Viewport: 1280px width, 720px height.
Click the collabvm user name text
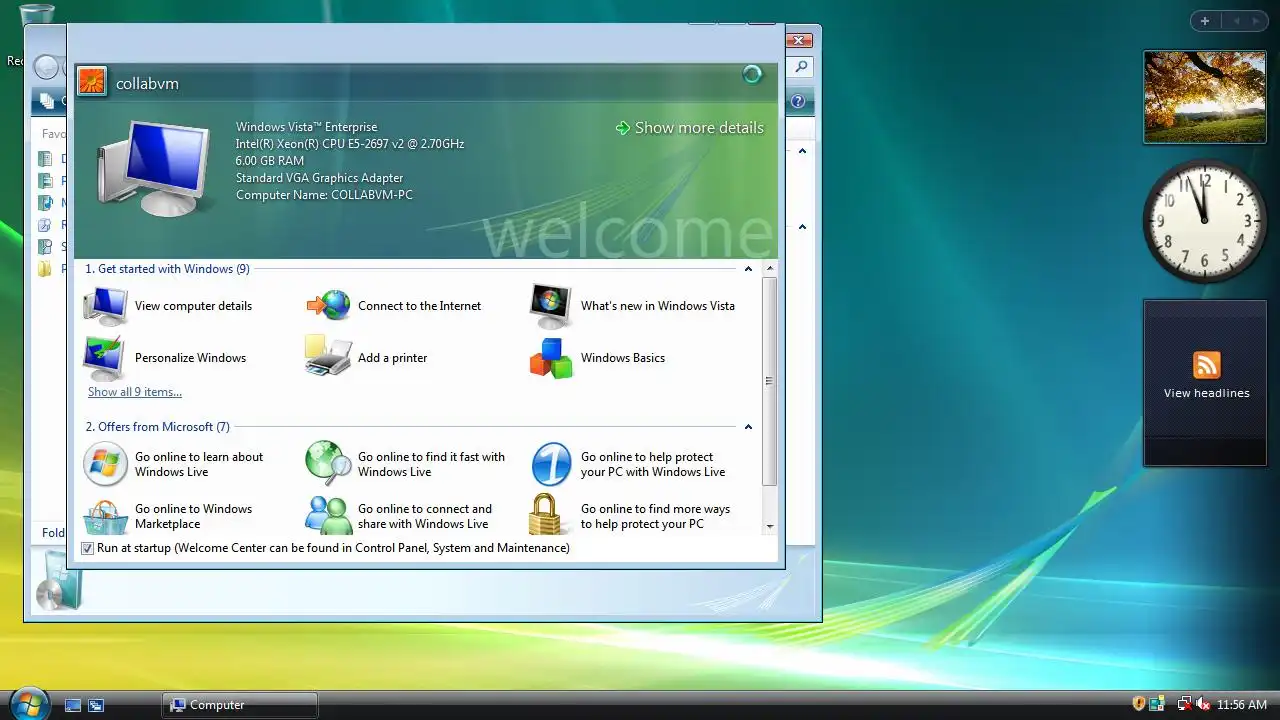[x=147, y=84]
